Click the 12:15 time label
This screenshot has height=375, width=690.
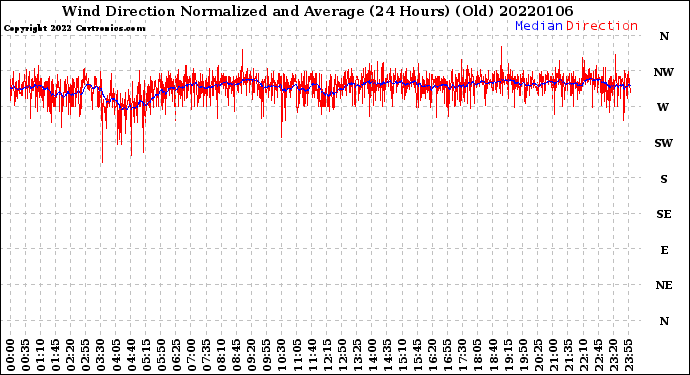tap(327, 355)
